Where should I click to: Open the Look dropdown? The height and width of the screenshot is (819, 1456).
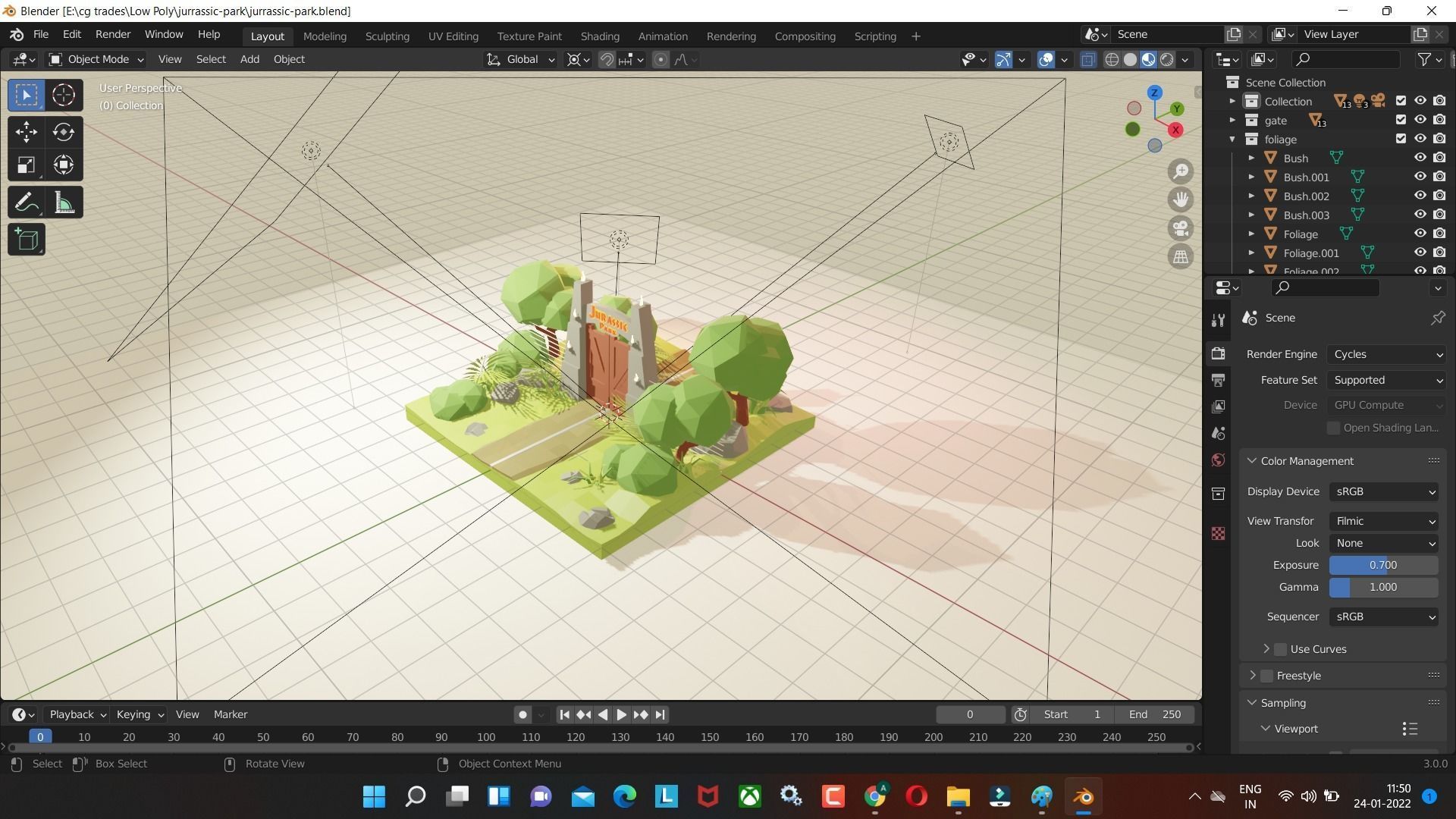point(1384,543)
